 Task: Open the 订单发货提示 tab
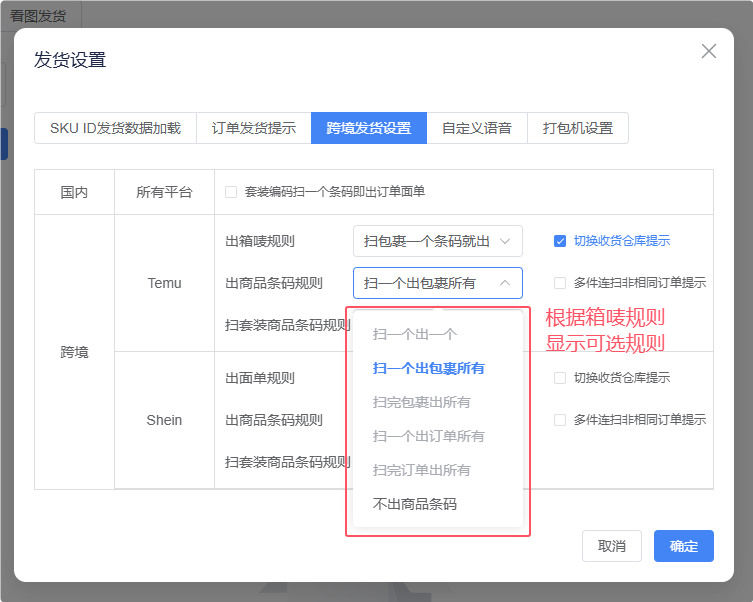coord(253,128)
